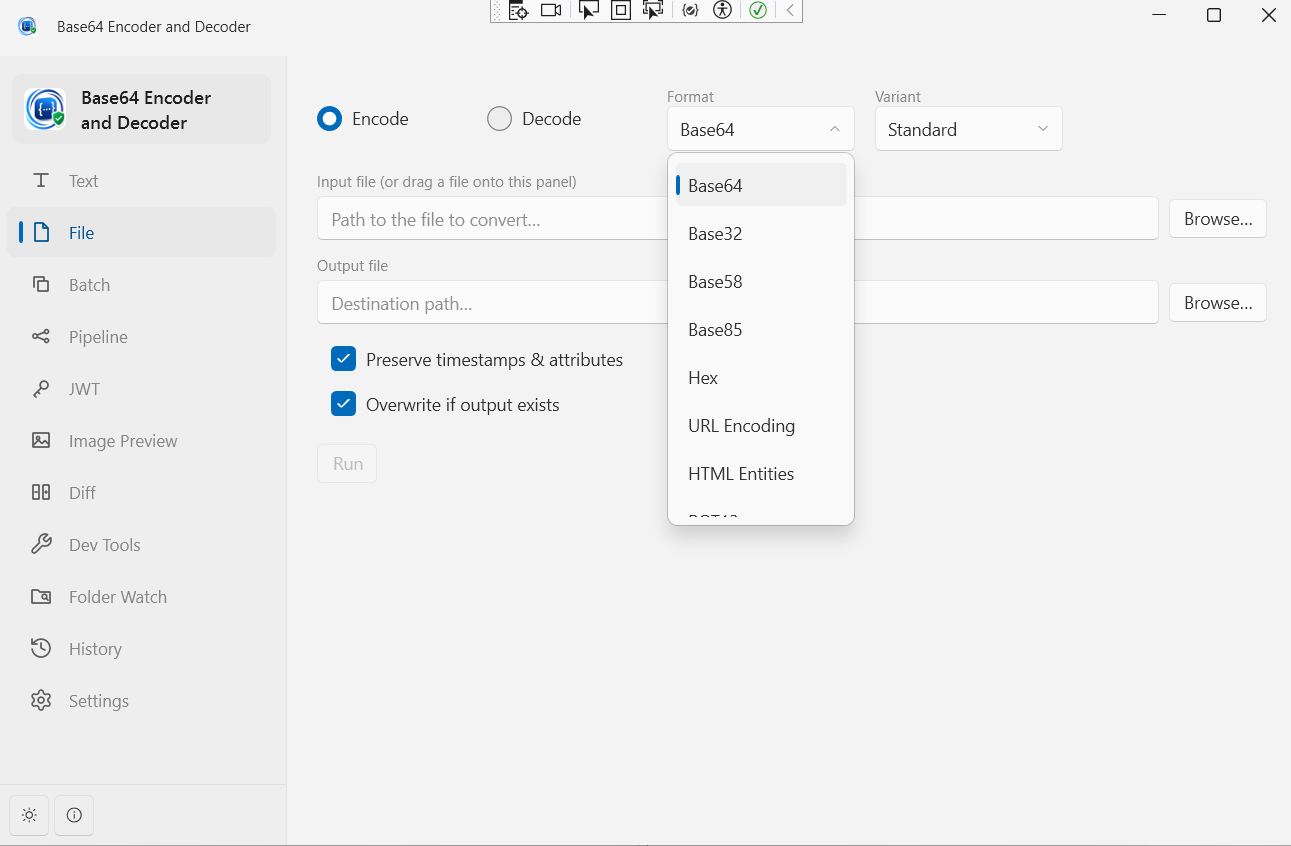Go to the Diff page label
The width and height of the screenshot is (1291, 846).
[x=83, y=493]
